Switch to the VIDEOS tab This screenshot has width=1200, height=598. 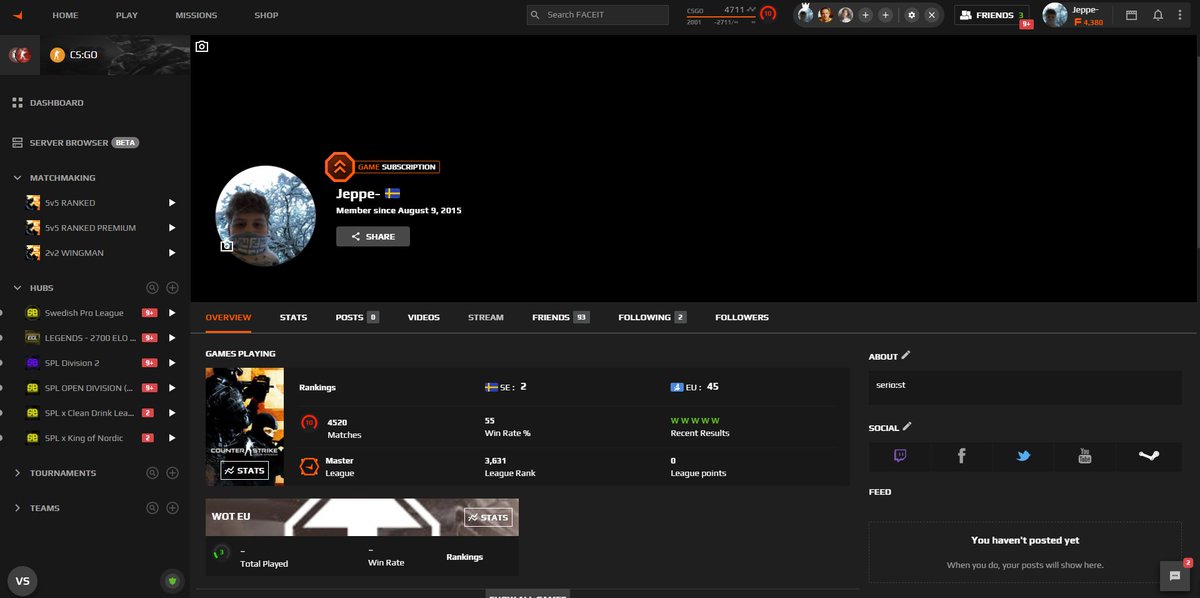pyautogui.click(x=424, y=317)
